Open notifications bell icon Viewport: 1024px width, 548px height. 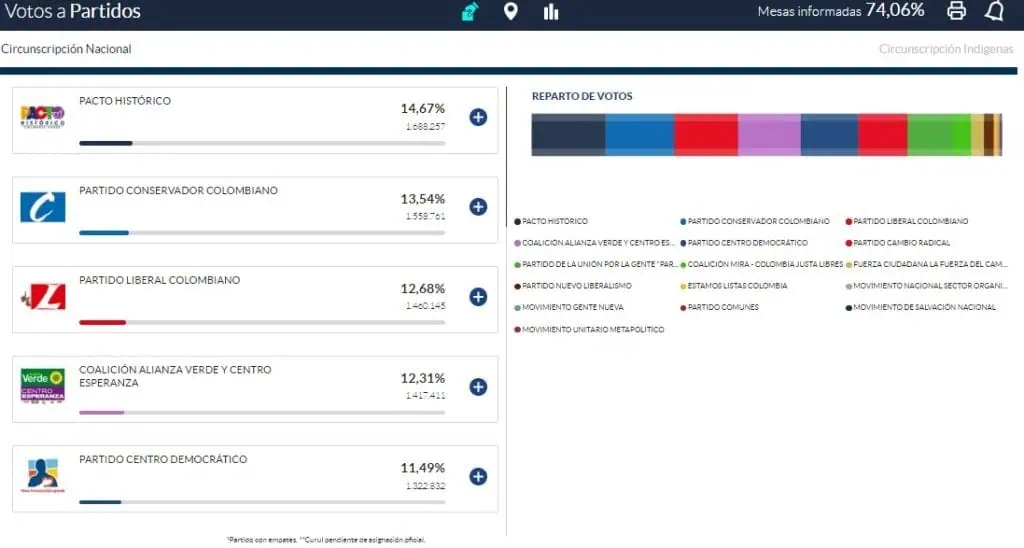tap(994, 10)
